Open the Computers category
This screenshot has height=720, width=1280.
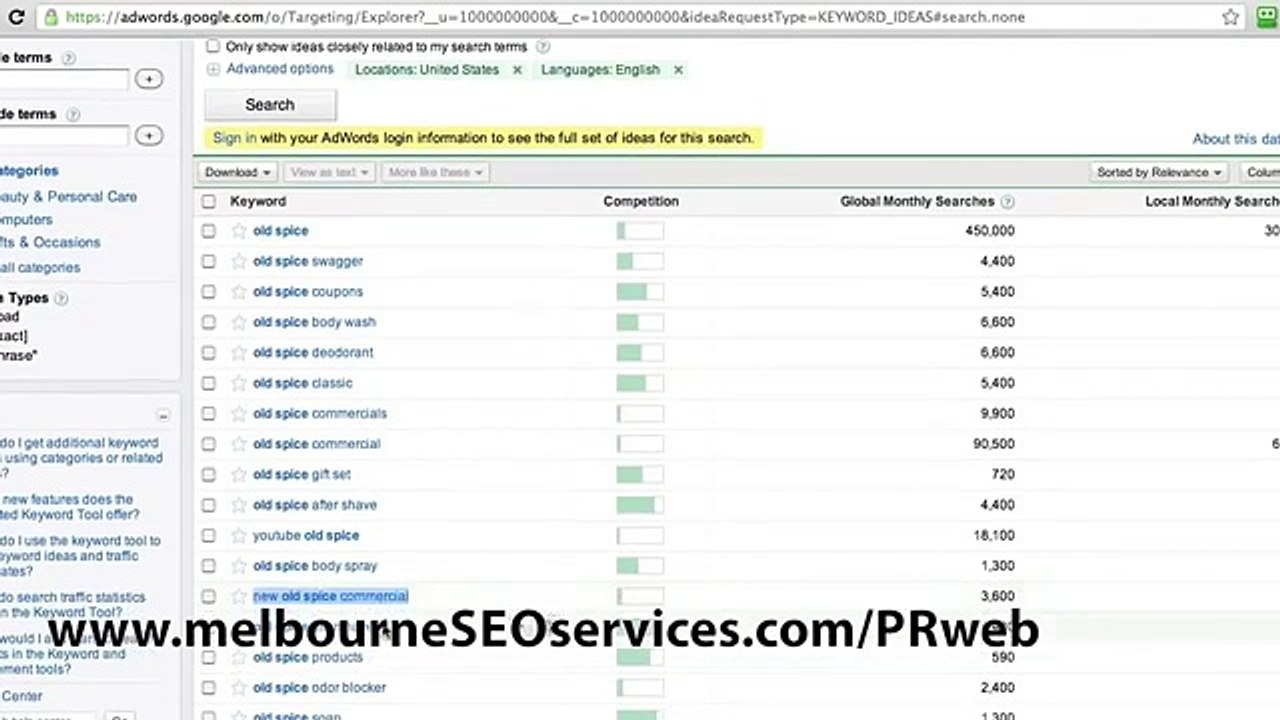(26, 219)
